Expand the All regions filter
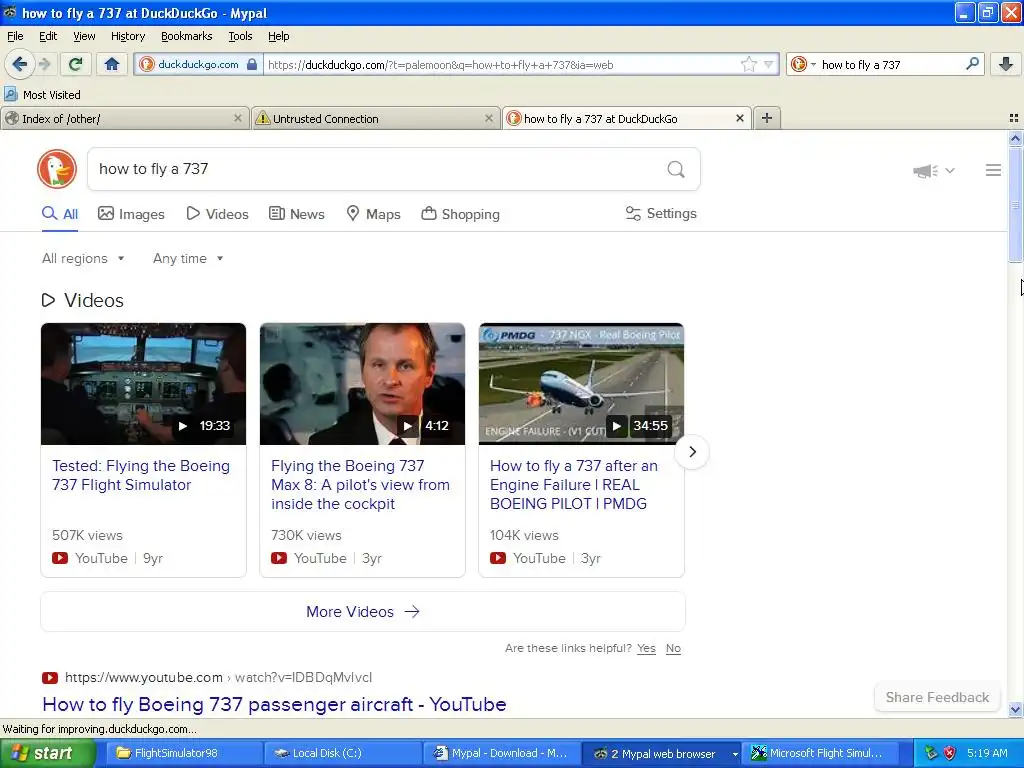Screen dimensions: 1024x768 click(x=83, y=259)
